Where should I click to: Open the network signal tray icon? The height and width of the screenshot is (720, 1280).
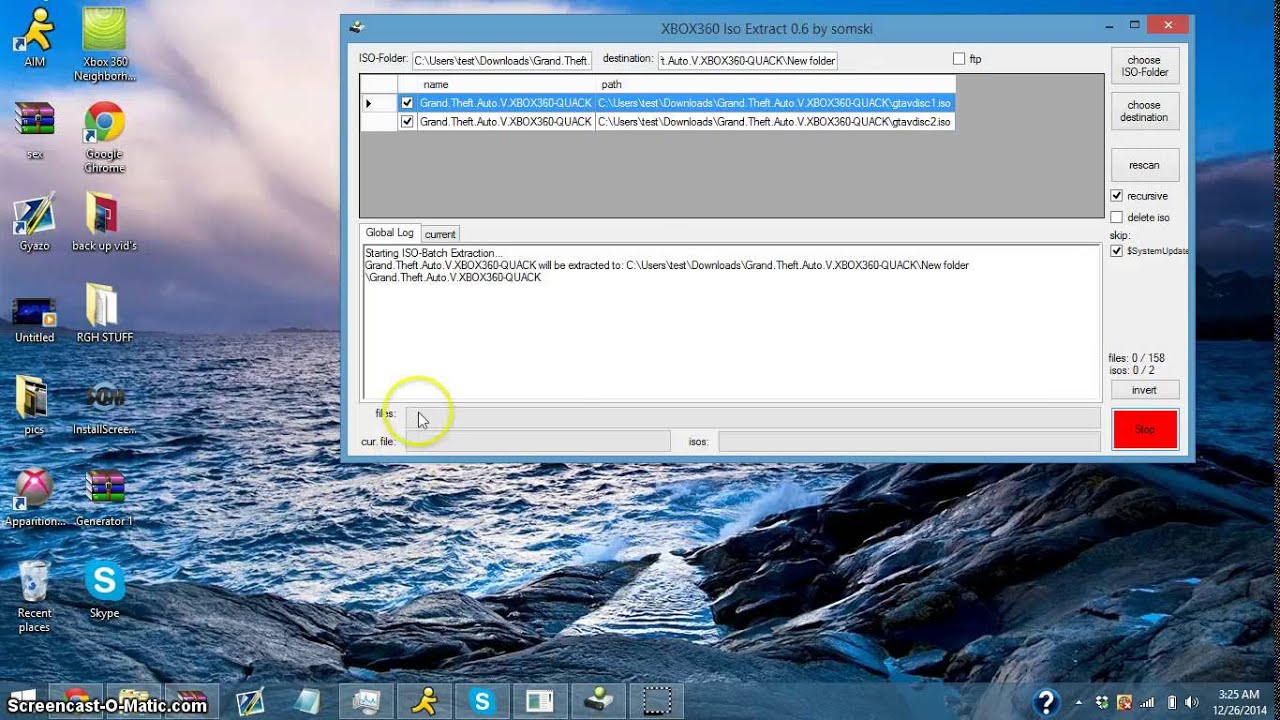point(1147,702)
